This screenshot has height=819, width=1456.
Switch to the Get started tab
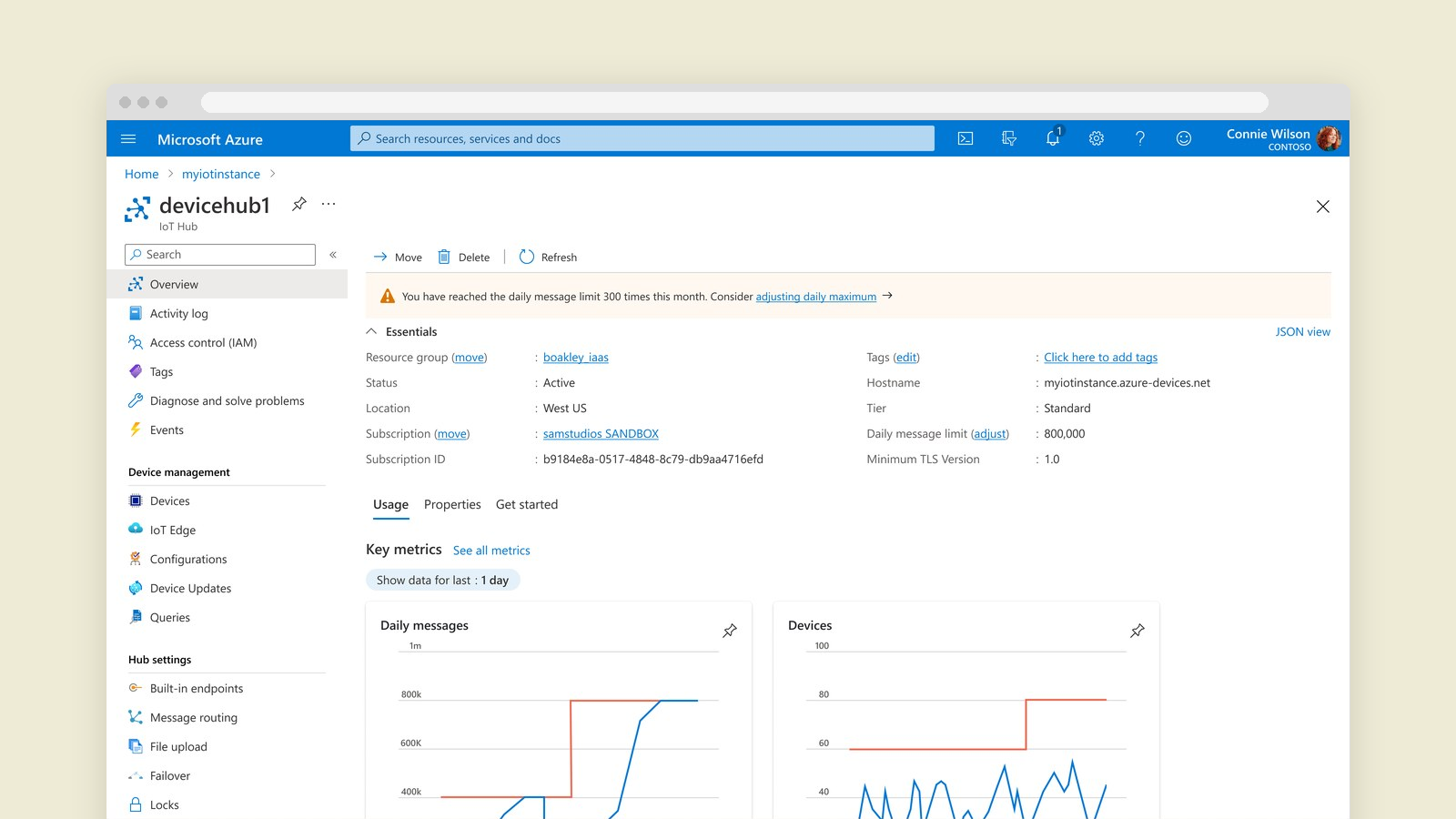click(527, 505)
